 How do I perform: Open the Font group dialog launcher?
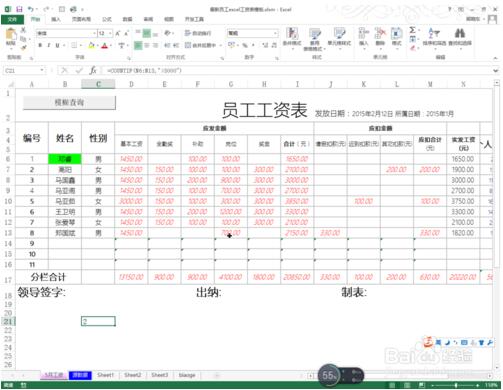click(129, 58)
